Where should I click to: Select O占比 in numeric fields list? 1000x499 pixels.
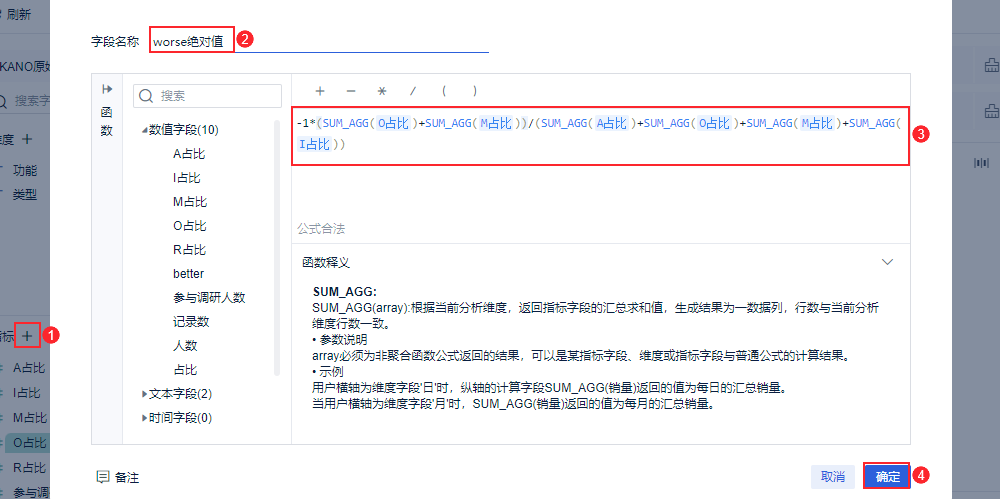(x=189, y=226)
